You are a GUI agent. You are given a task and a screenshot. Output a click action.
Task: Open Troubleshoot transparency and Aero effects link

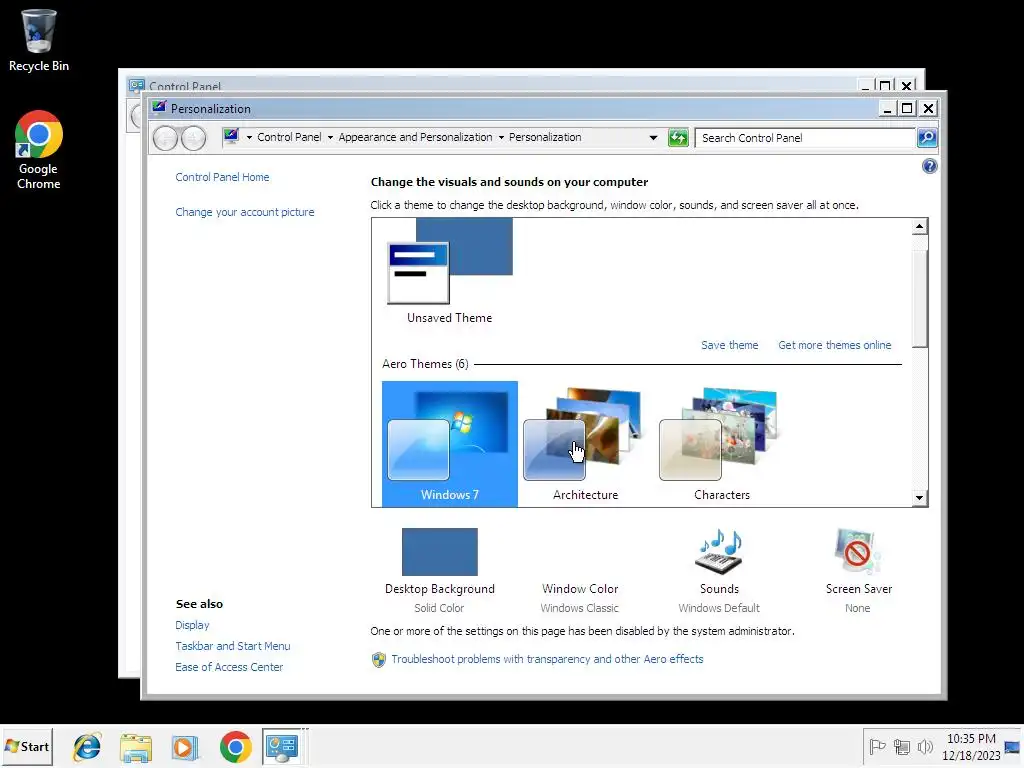point(547,659)
